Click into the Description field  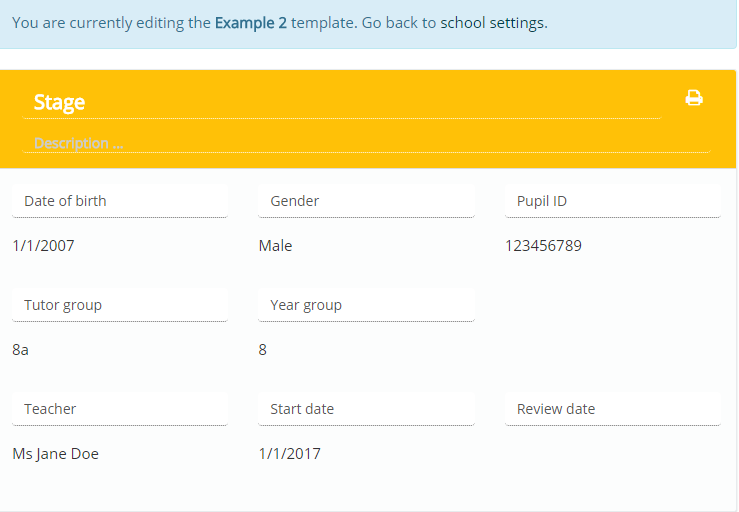pos(366,143)
